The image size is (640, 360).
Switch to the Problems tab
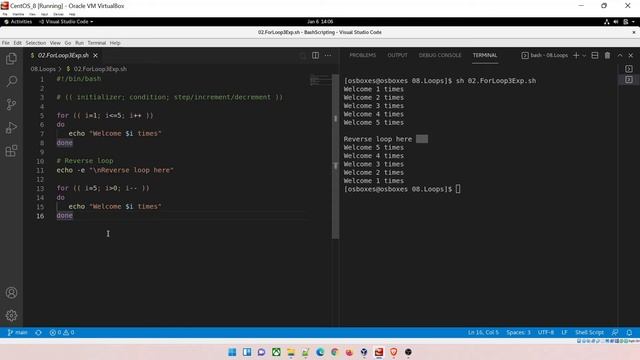pos(362,55)
